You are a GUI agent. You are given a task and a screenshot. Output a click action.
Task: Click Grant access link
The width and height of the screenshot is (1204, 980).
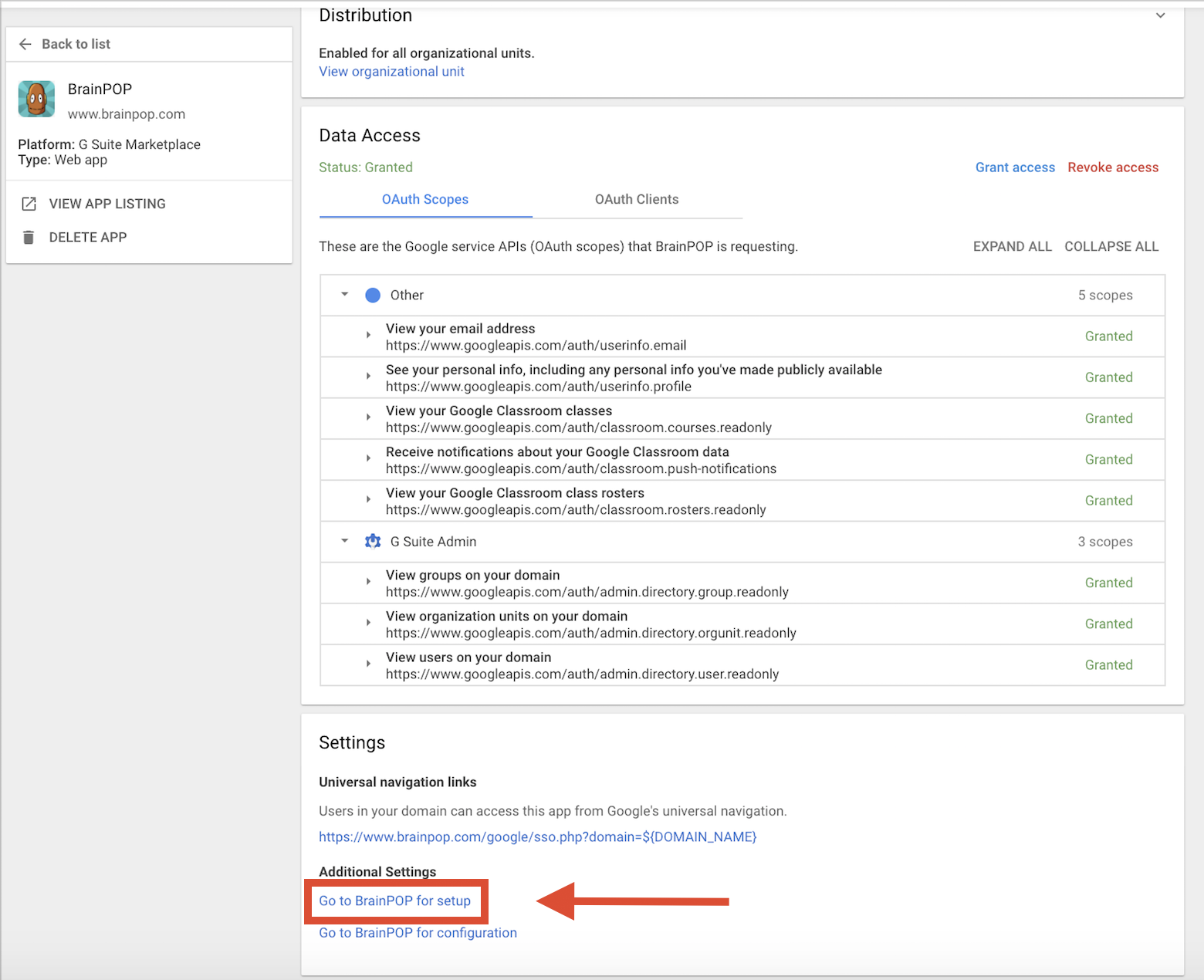(1015, 167)
